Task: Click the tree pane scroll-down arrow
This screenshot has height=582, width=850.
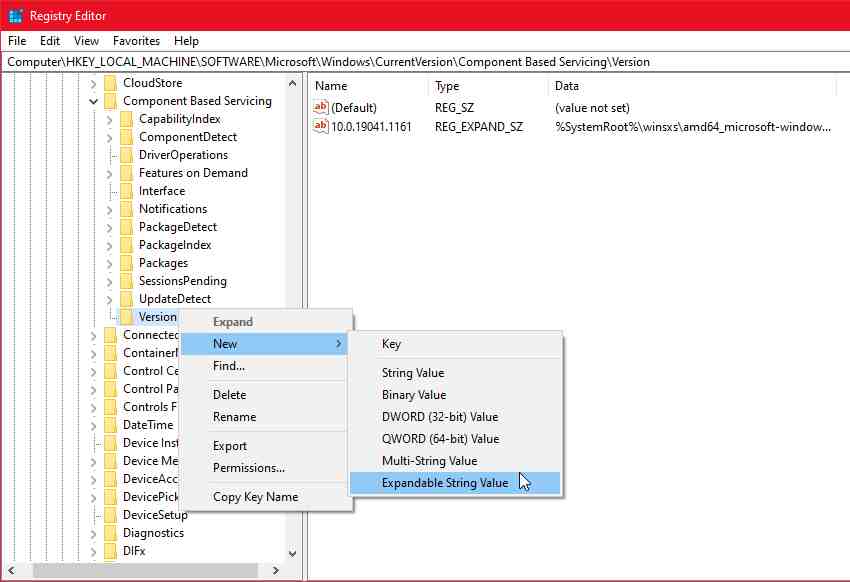Action: 293,553
